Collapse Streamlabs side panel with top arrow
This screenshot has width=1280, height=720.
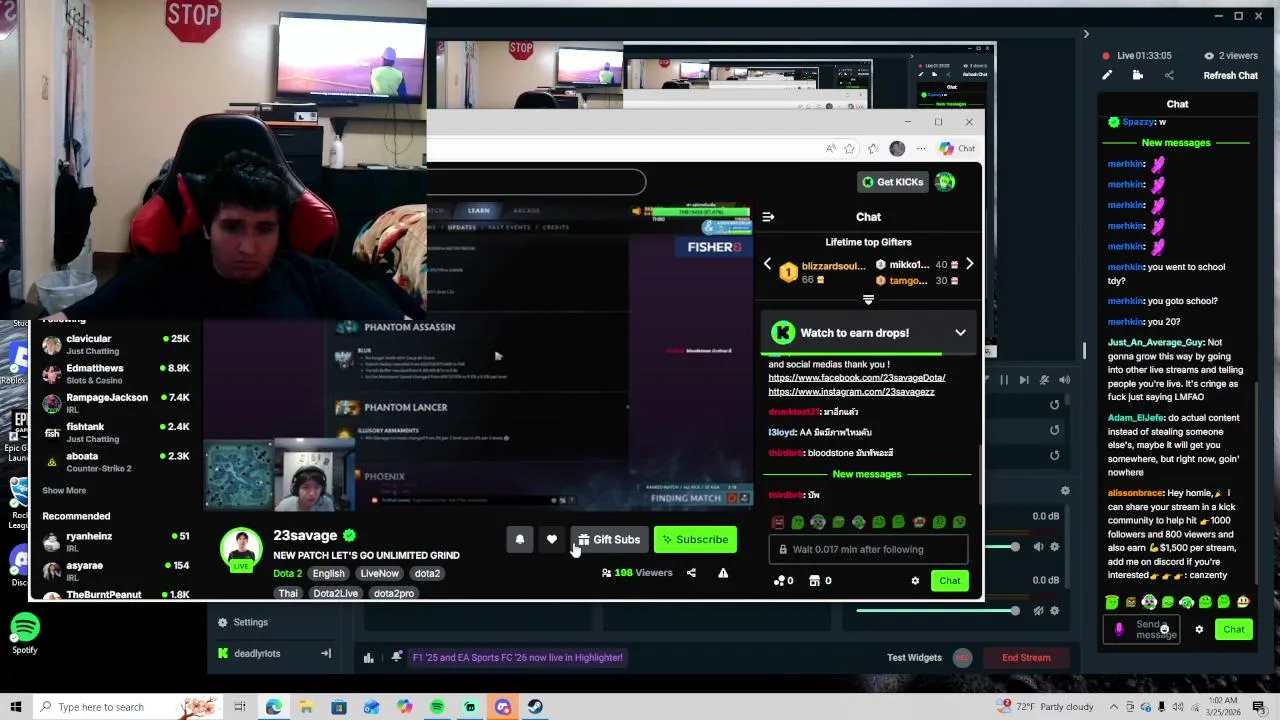(x=1086, y=34)
